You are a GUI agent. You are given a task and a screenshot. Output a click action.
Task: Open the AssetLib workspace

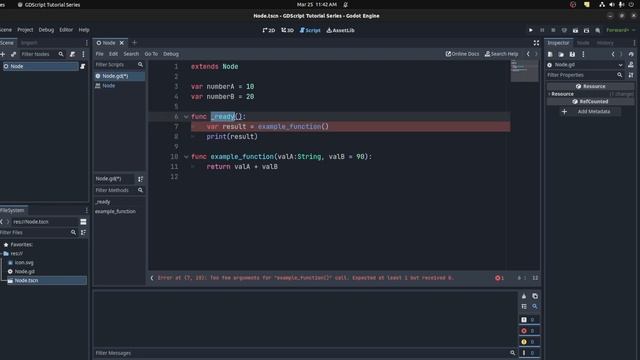click(340, 30)
